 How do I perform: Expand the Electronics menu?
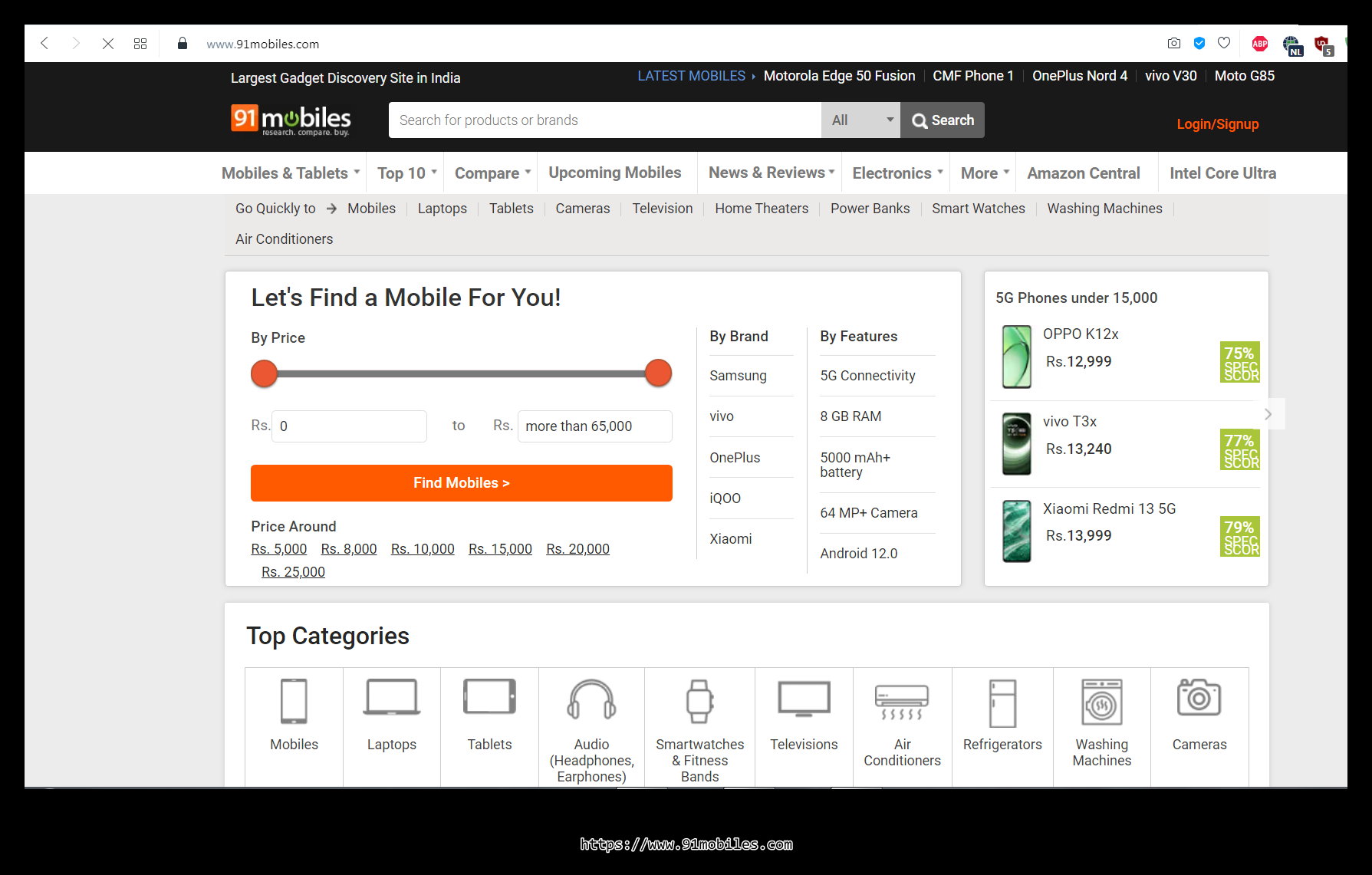pos(897,173)
